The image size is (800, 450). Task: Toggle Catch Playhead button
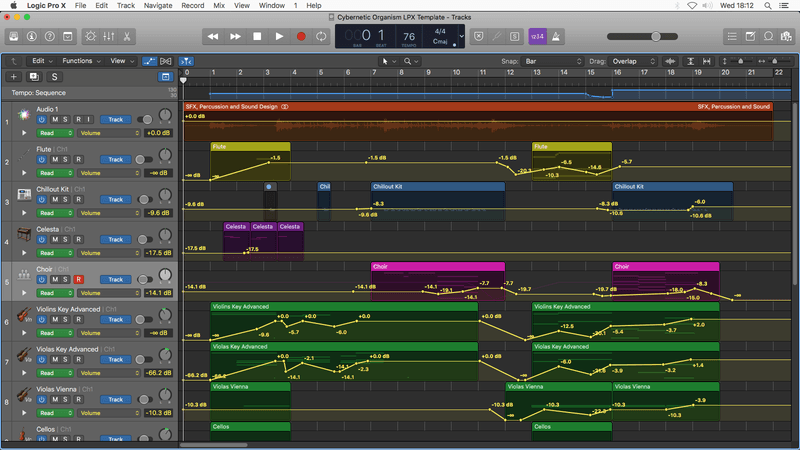pos(187,61)
